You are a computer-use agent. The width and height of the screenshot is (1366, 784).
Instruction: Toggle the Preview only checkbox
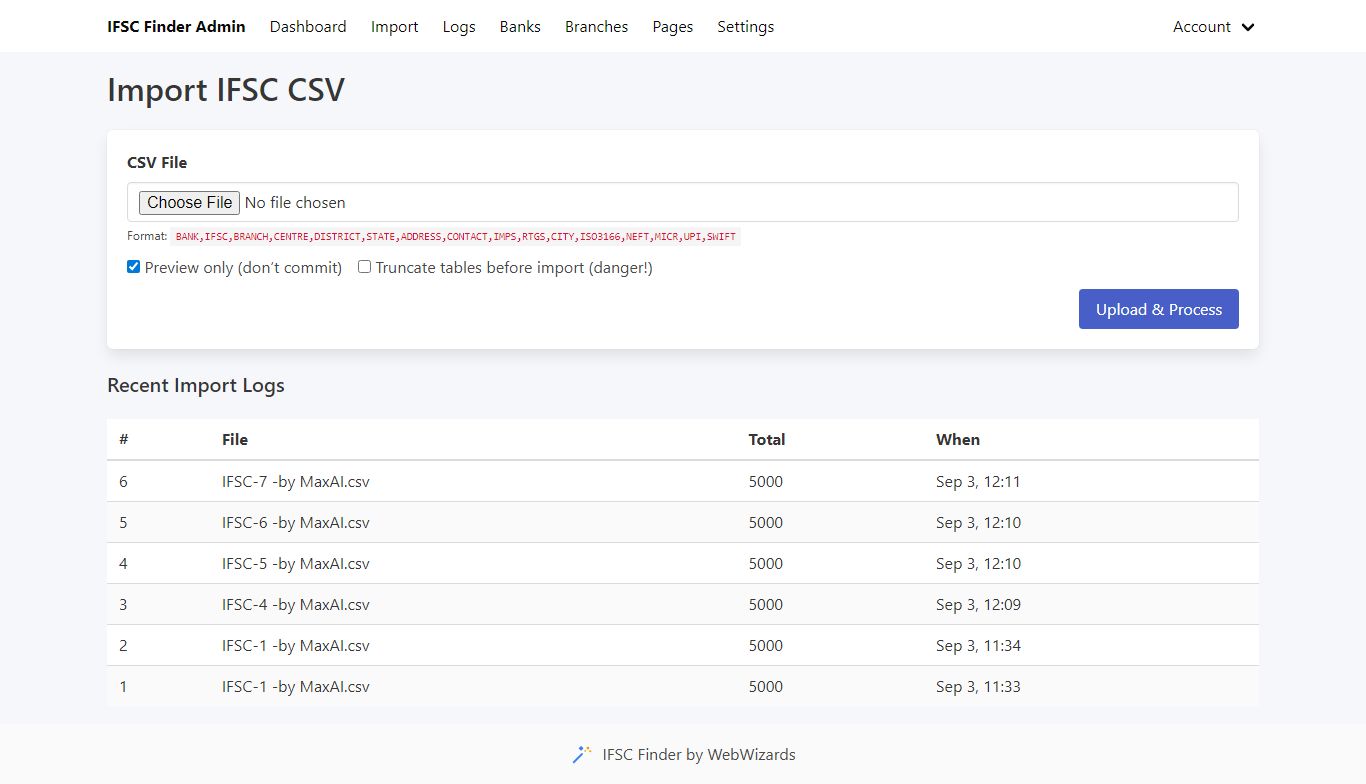coord(134,267)
